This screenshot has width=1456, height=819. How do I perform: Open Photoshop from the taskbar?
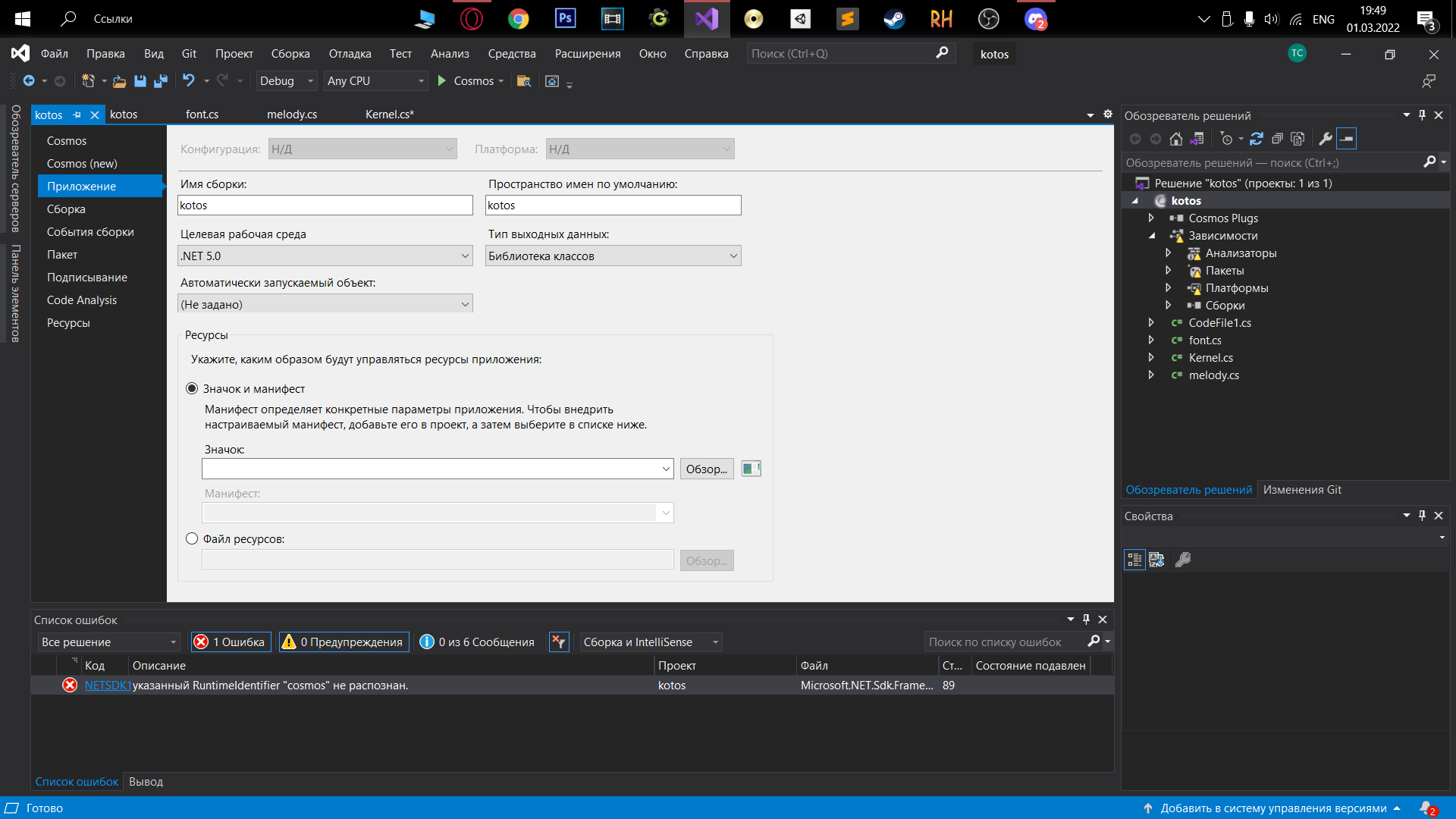(x=565, y=19)
